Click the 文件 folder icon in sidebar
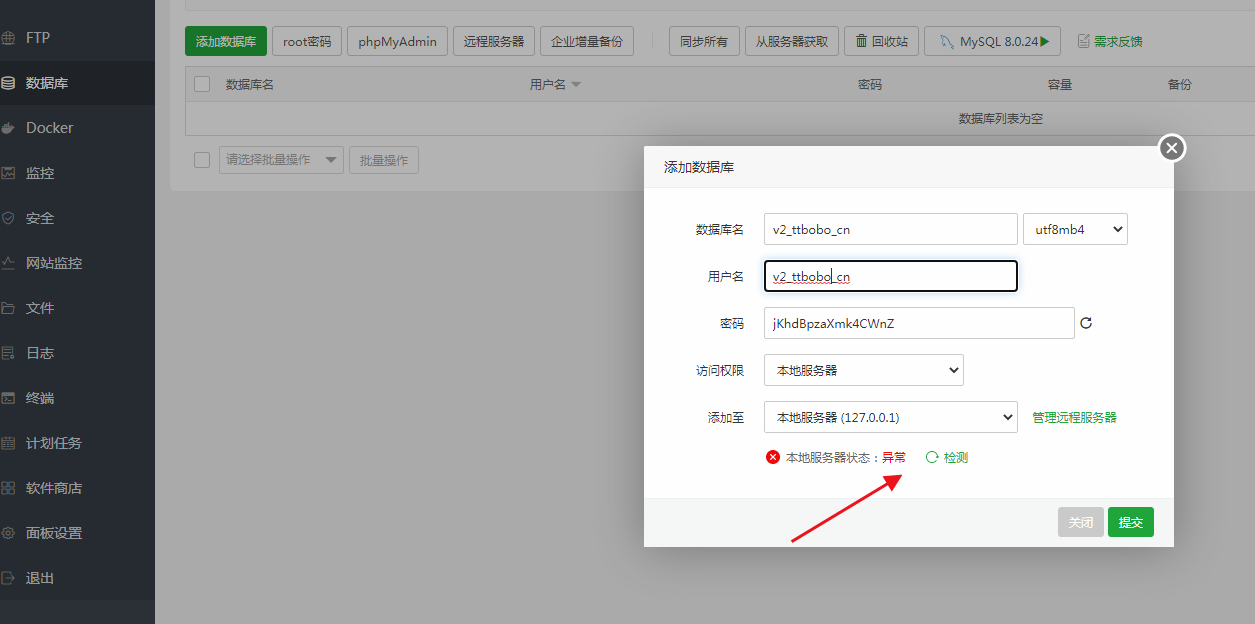Screen dimensions: 1255x624 8,308
